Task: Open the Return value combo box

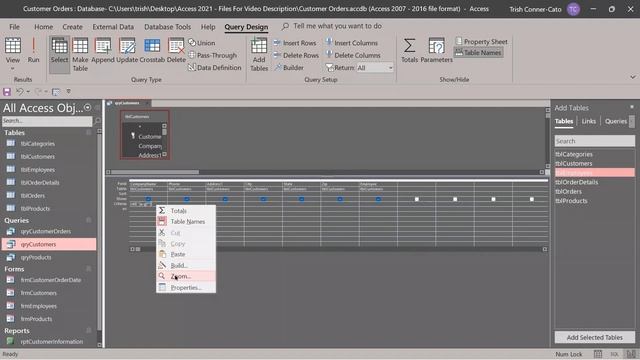Action: tap(375, 68)
